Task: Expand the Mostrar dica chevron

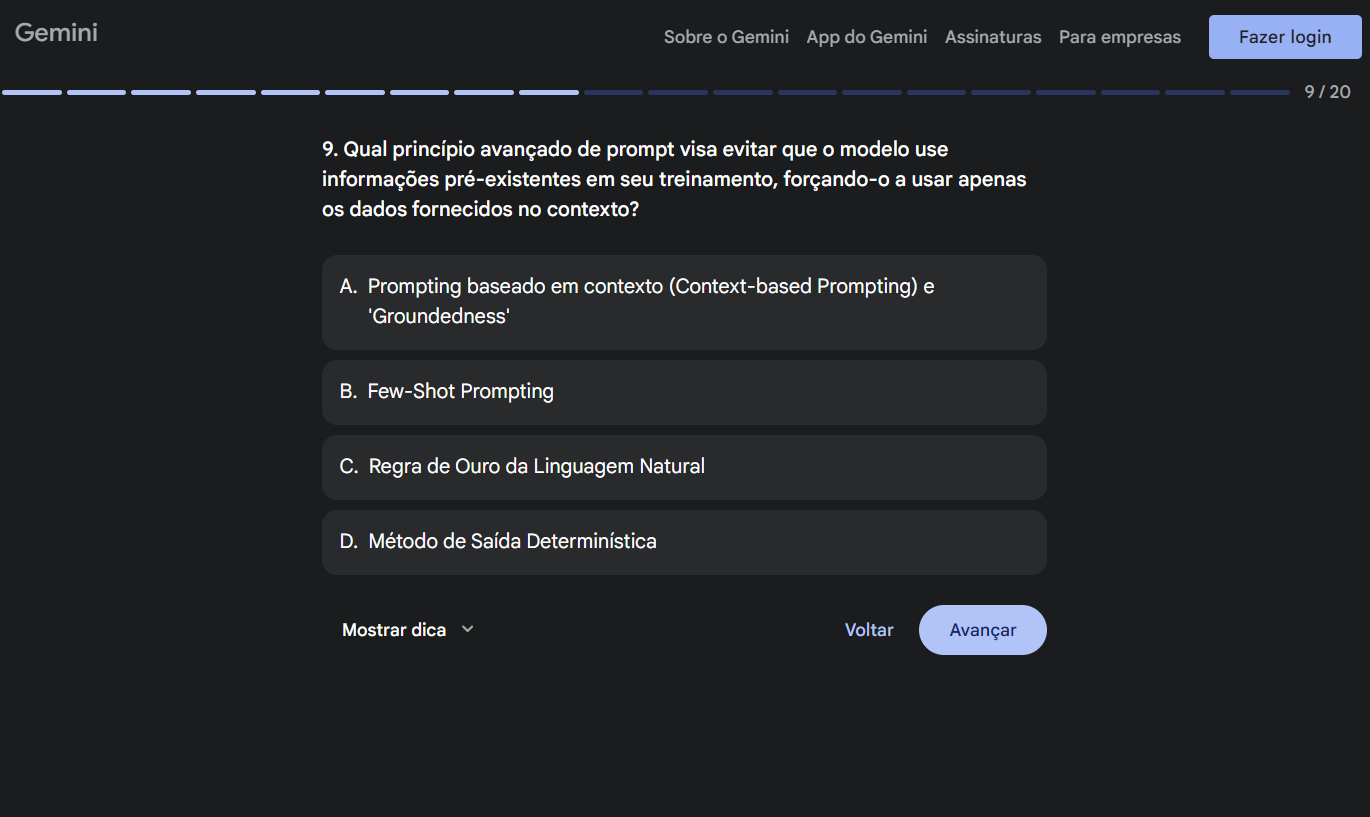Action: coord(467,630)
